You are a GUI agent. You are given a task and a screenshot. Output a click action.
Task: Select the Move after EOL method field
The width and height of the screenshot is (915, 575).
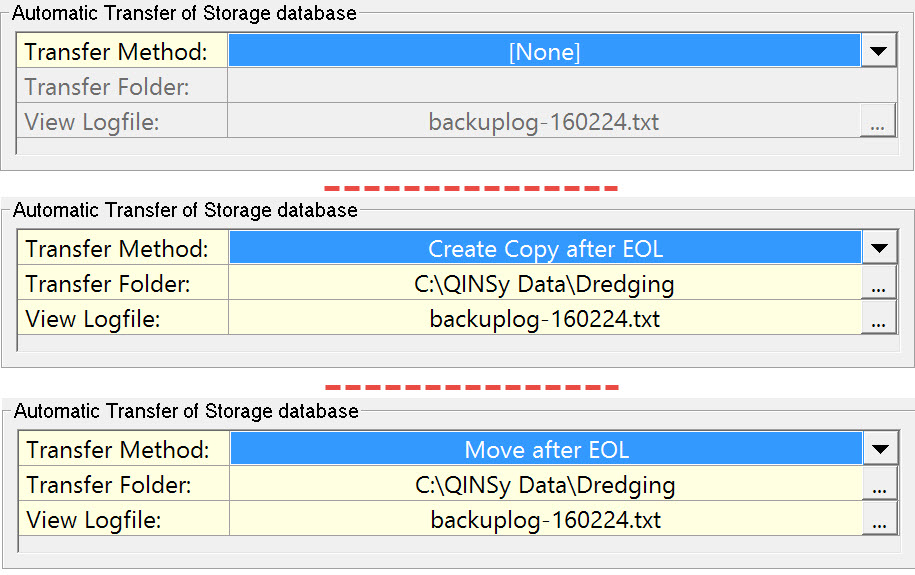click(x=546, y=449)
